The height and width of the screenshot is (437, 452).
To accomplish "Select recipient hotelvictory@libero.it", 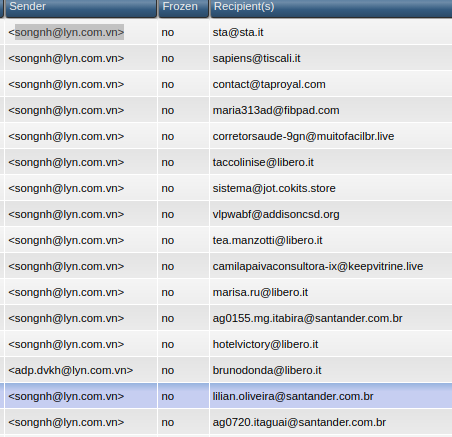I will [x=265, y=344].
